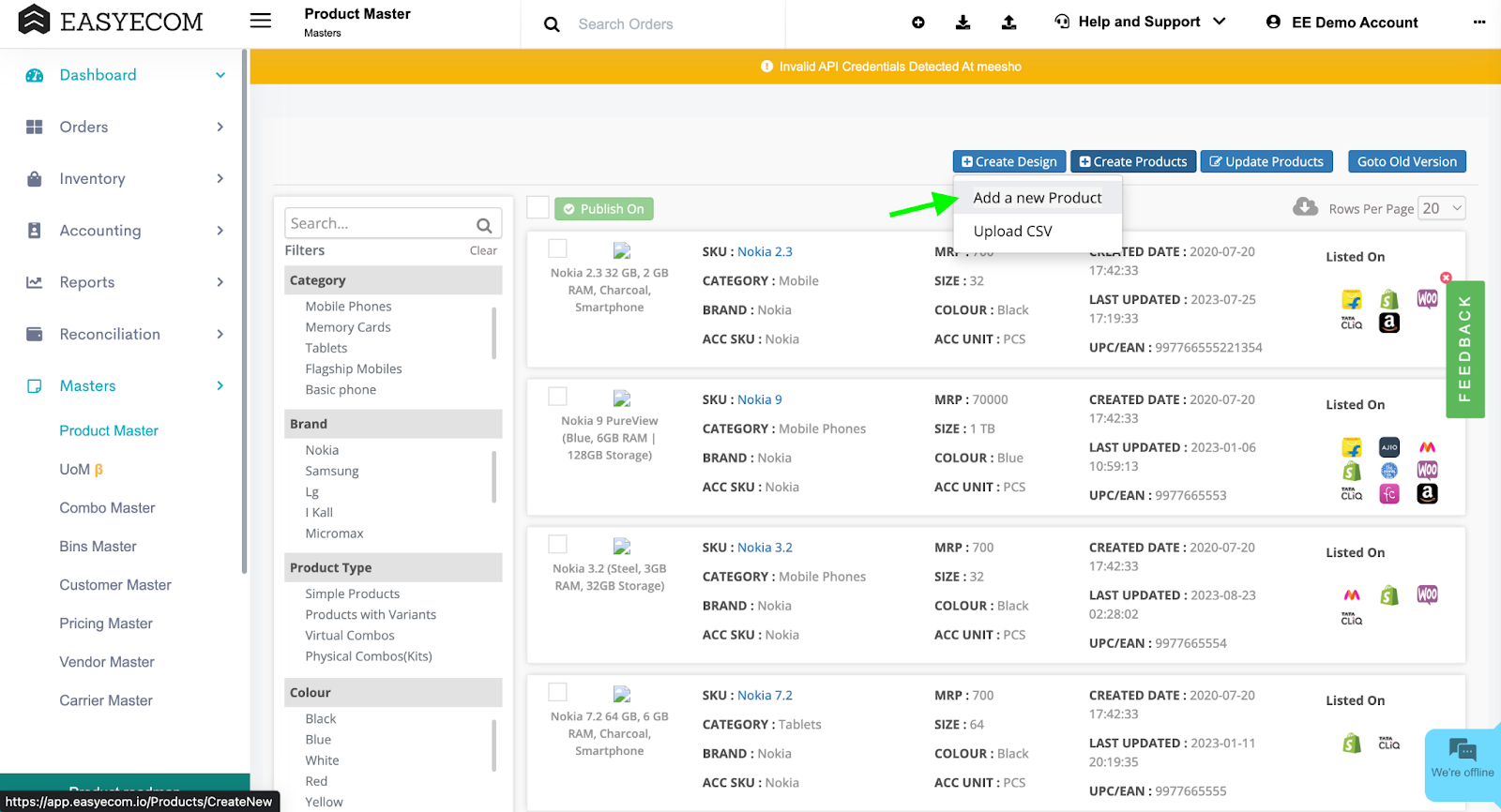Tick the select-all checkbox beside Publish On
This screenshot has width=1501, height=812.
(538, 207)
